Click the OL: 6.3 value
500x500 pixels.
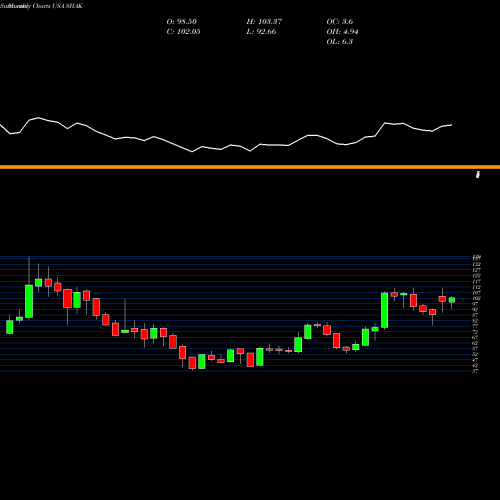click(x=340, y=42)
